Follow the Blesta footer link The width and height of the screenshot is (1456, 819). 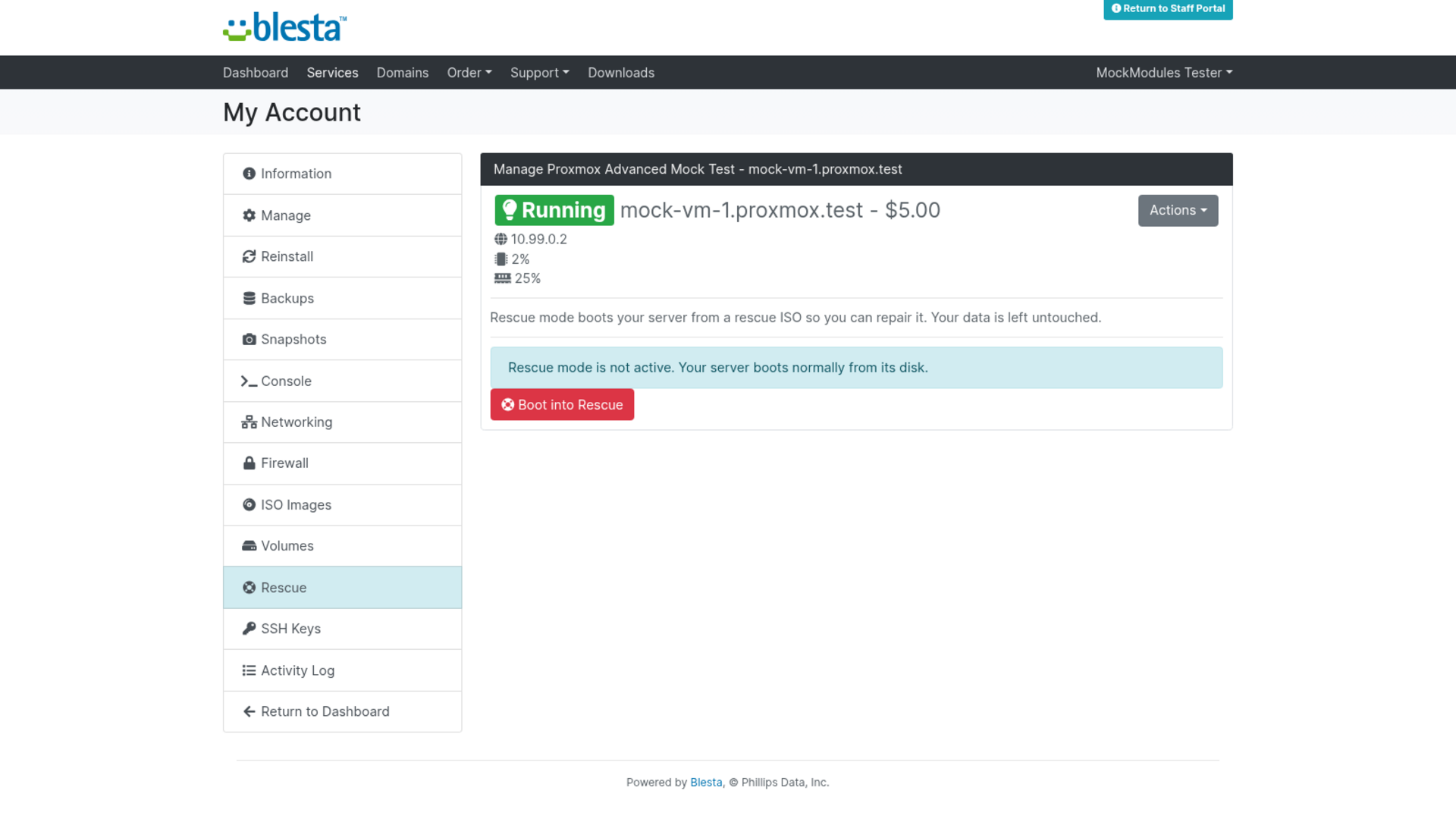[706, 783]
